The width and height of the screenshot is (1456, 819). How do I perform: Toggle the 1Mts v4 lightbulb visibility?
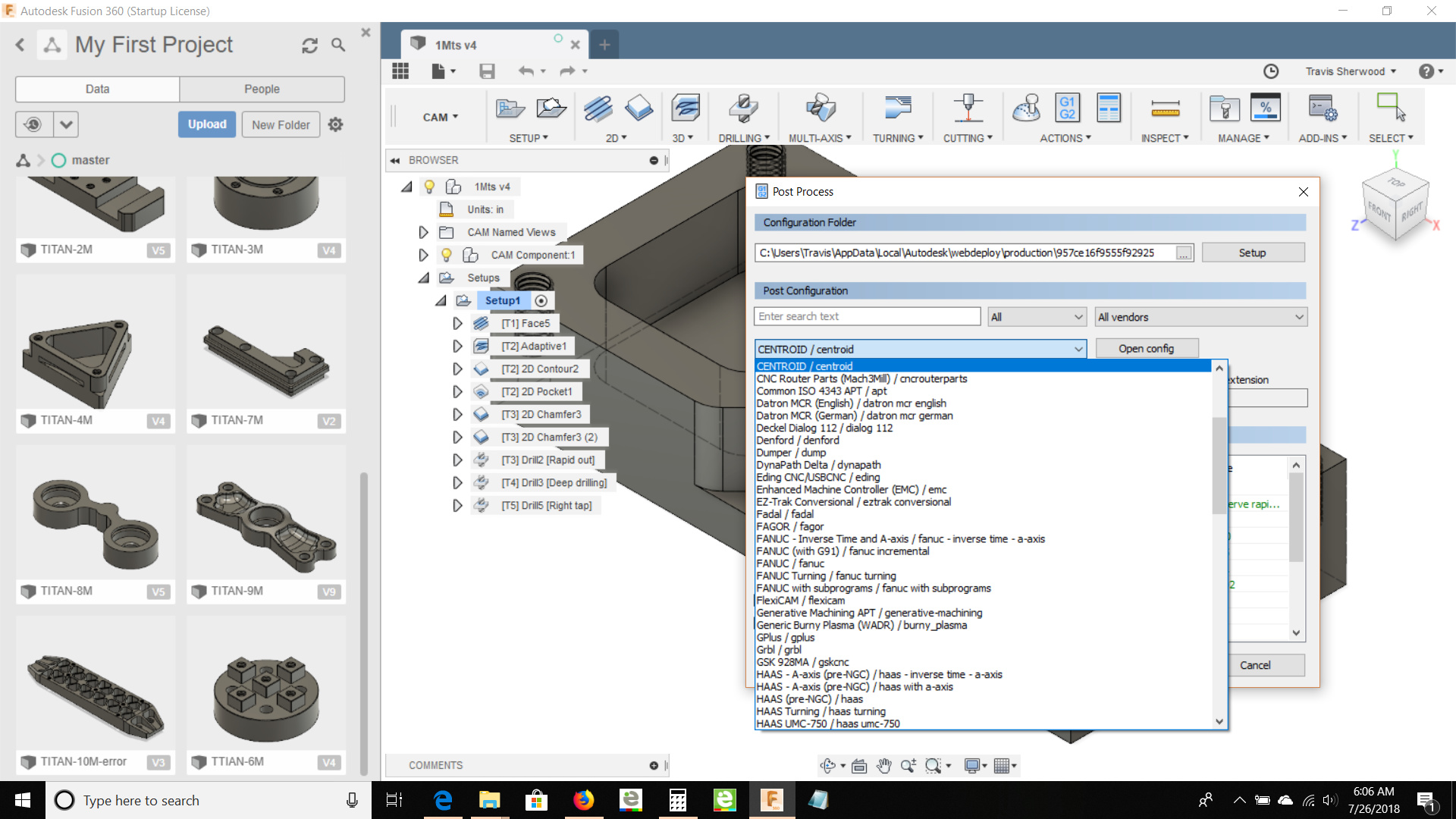coord(429,187)
